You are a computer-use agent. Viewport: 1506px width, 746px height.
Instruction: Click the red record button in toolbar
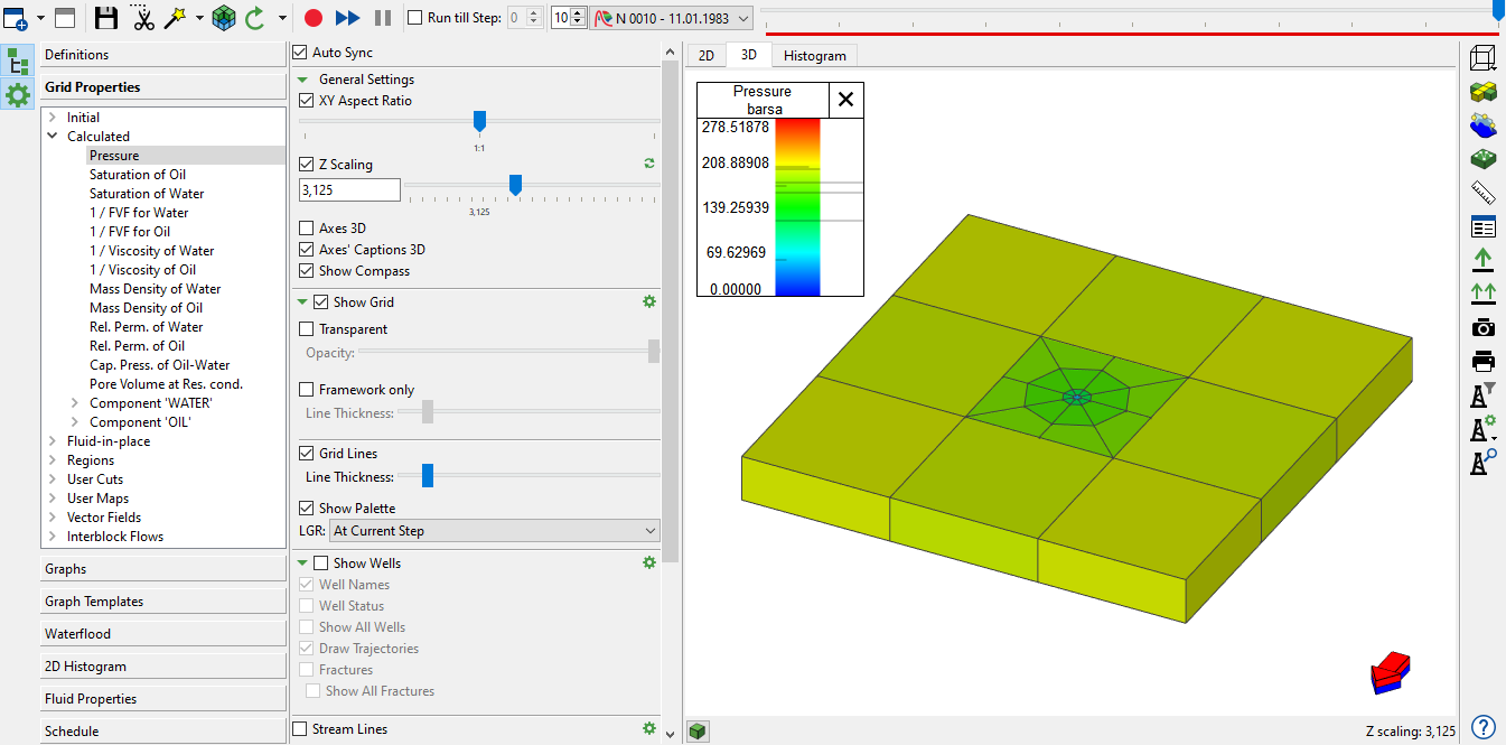coord(313,18)
